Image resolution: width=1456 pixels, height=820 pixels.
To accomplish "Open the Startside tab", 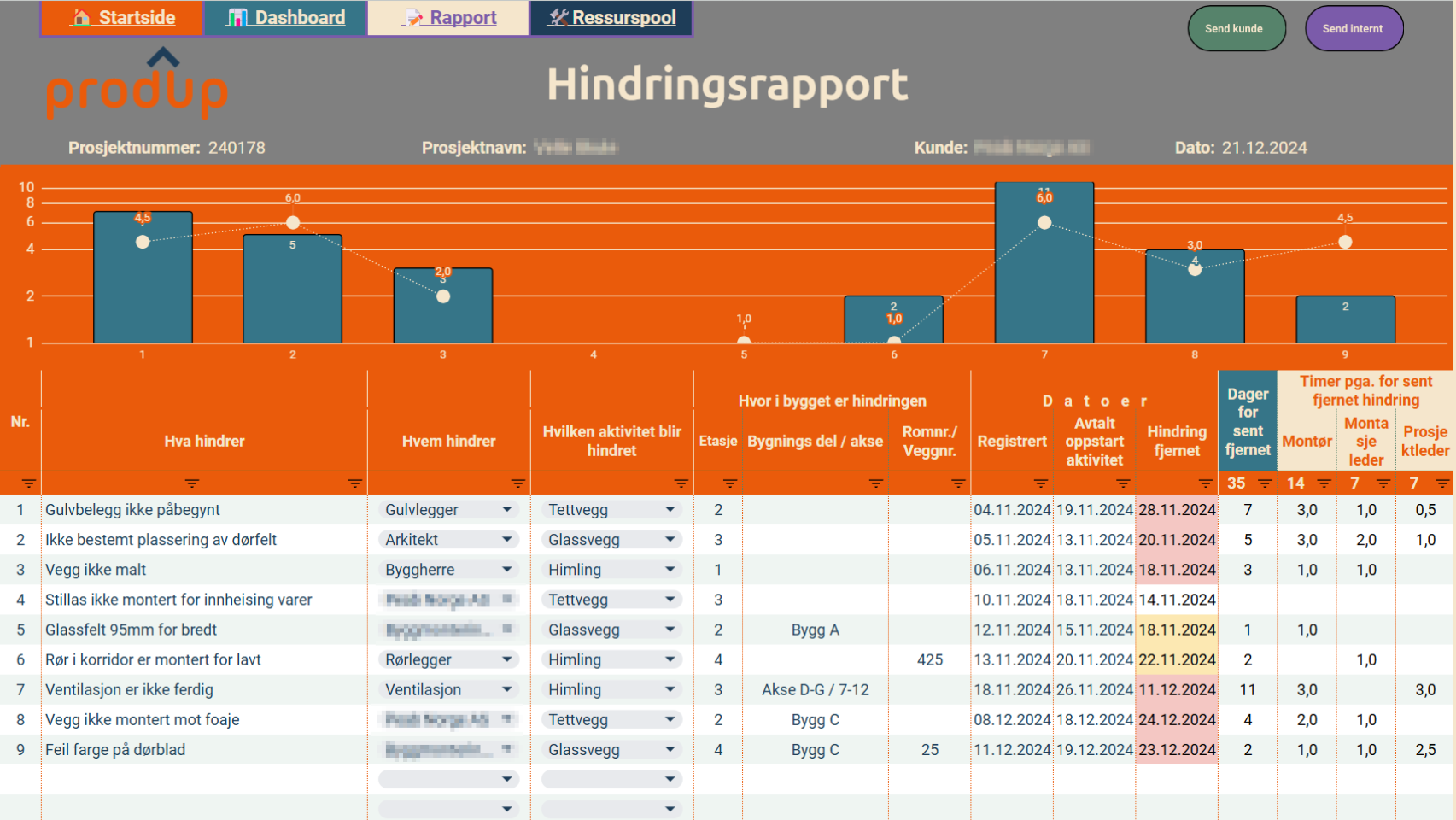I will pyautogui.click(x=122, y=18).
